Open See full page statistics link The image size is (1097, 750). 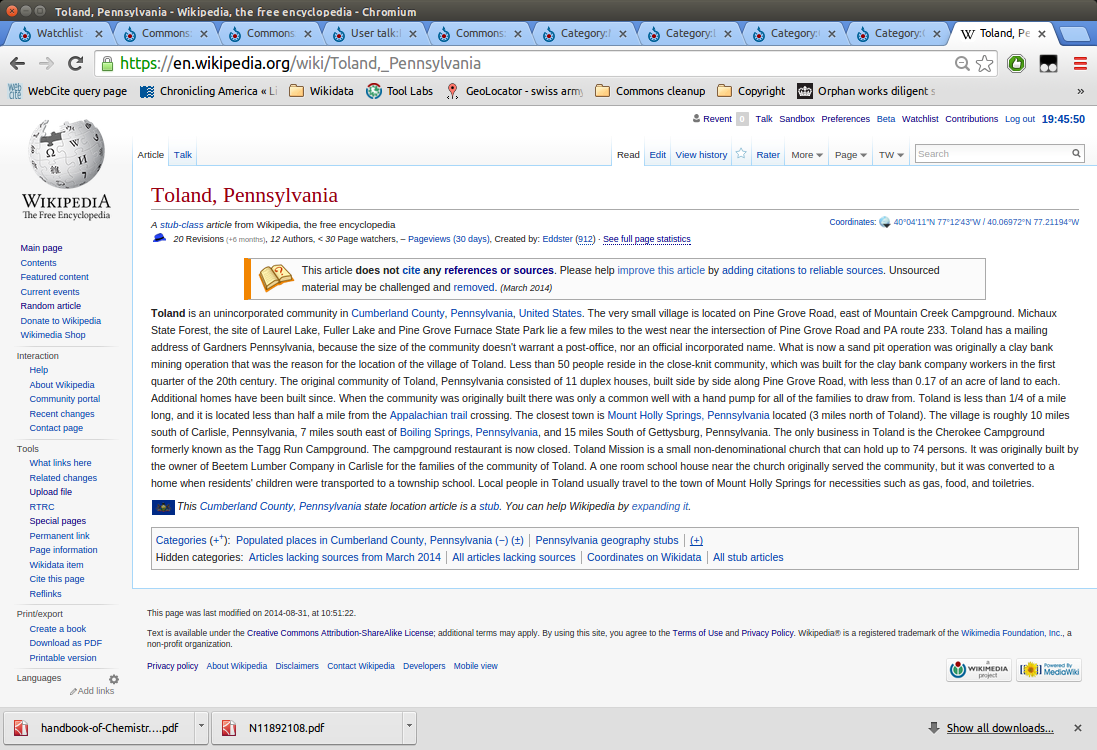(646, 239)
